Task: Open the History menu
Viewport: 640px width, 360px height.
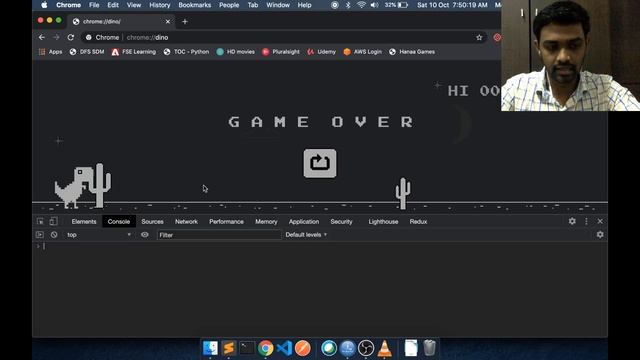Action: click(x=160, y=5)
